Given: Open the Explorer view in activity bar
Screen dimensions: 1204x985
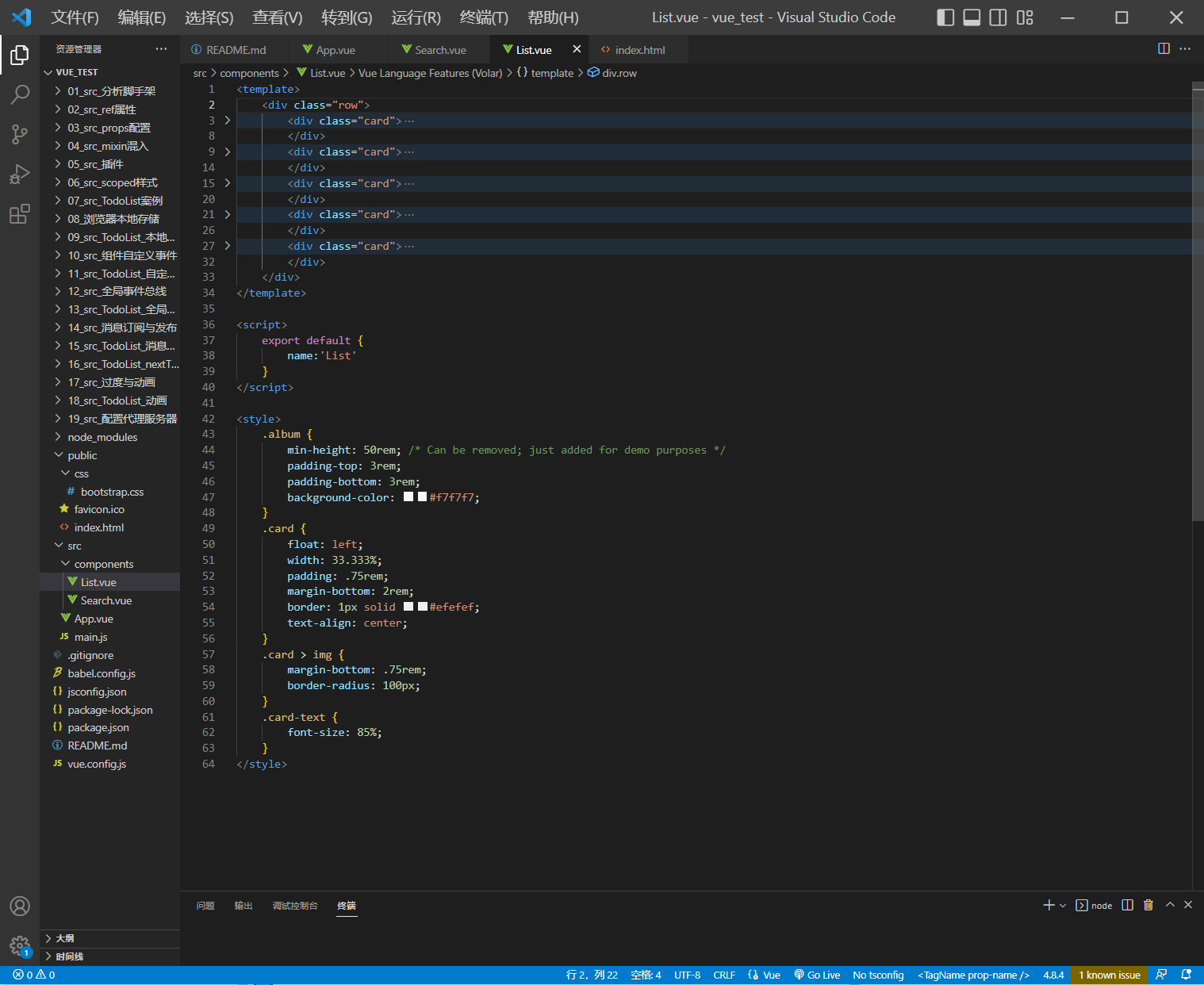Looking at the screenshot, I should [x=20, y=55].
